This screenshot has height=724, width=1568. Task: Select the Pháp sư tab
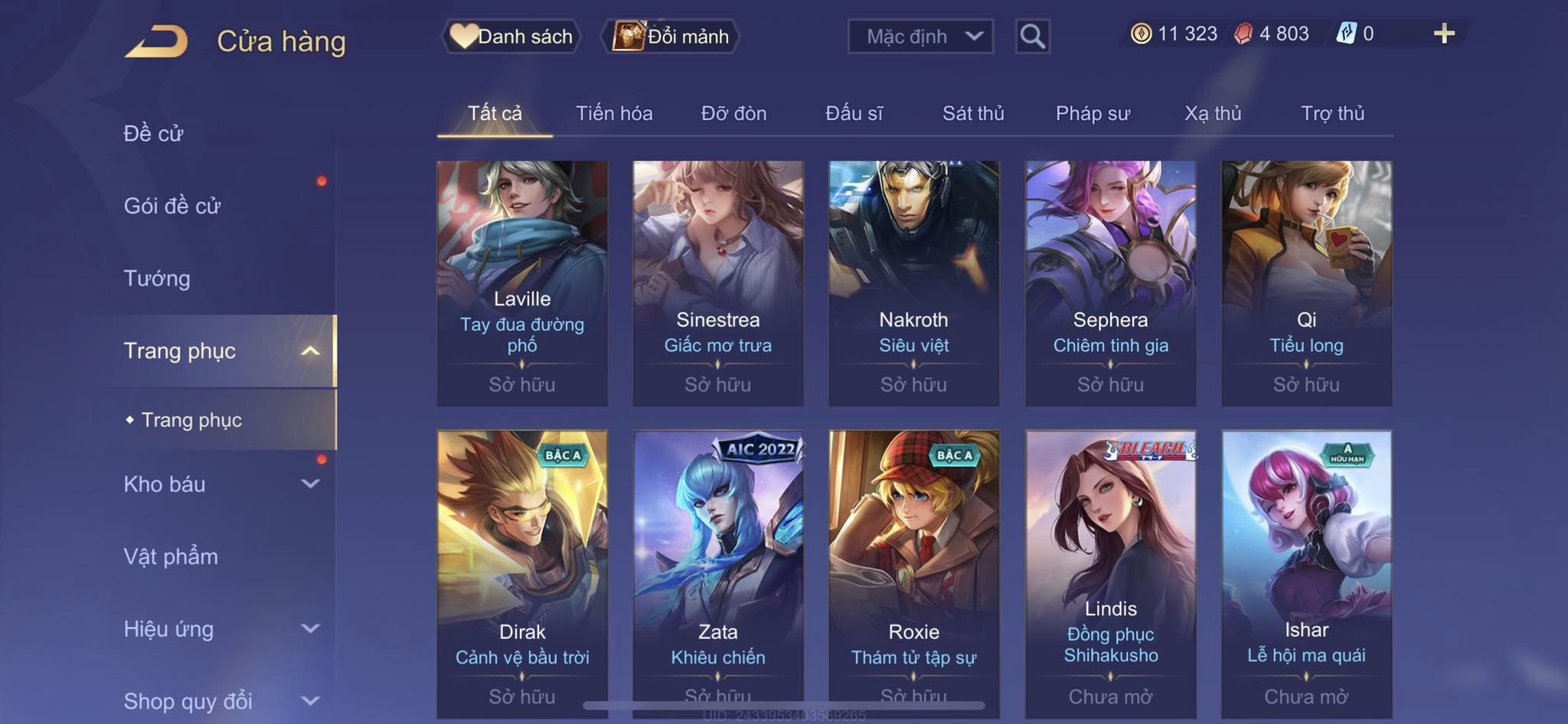[1093, 113]
